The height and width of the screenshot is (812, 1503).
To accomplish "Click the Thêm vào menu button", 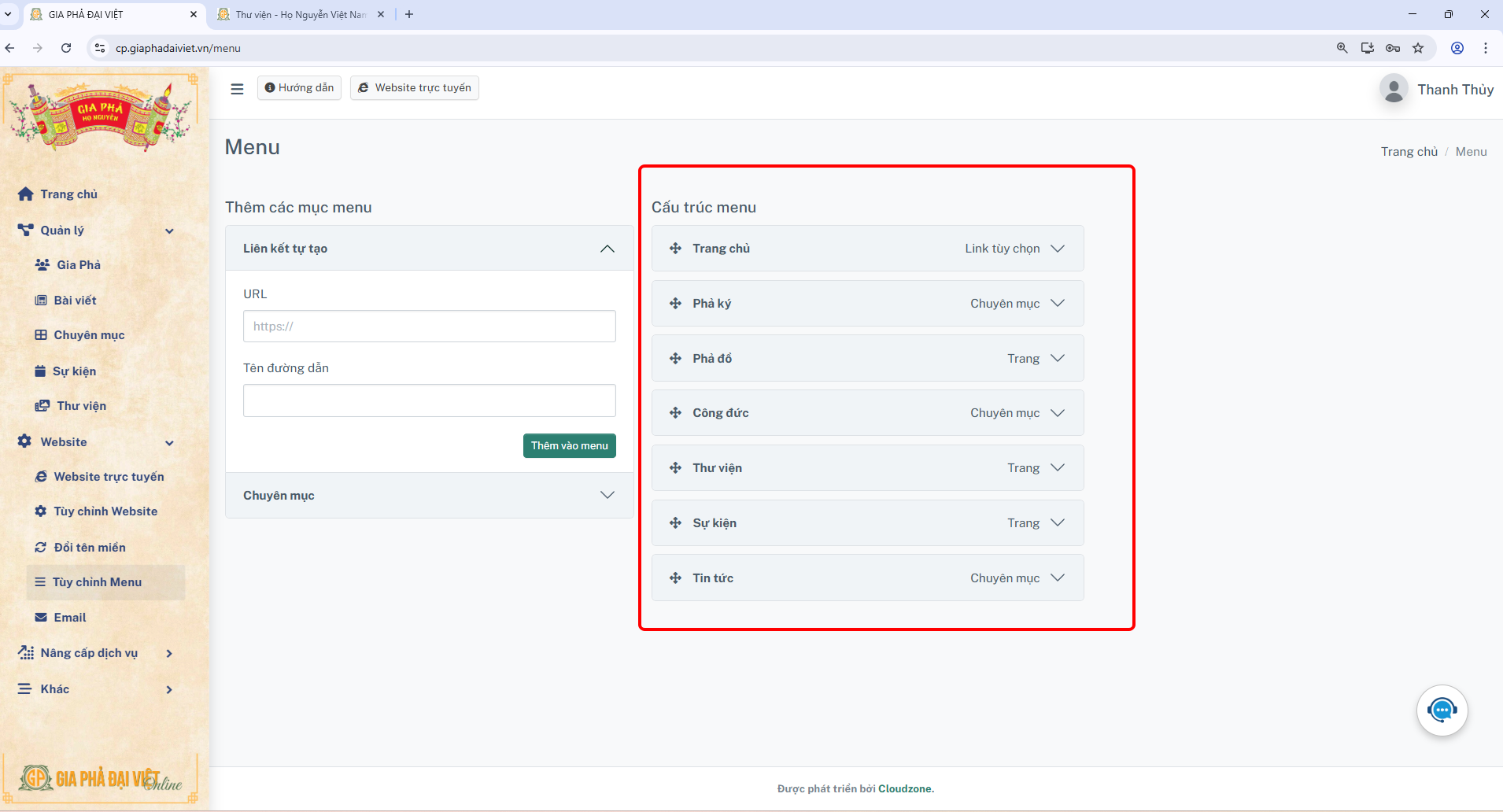I will coord(569,445).
